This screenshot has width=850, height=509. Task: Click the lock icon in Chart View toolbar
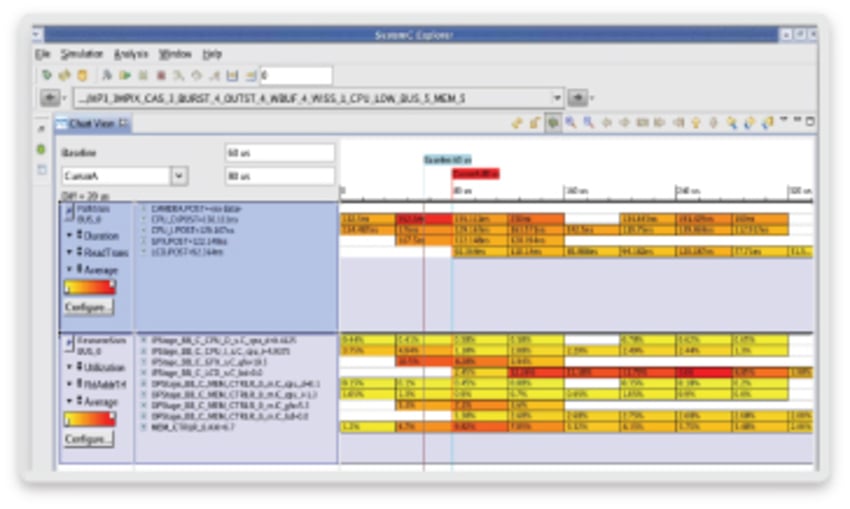[x=535, y=122]
